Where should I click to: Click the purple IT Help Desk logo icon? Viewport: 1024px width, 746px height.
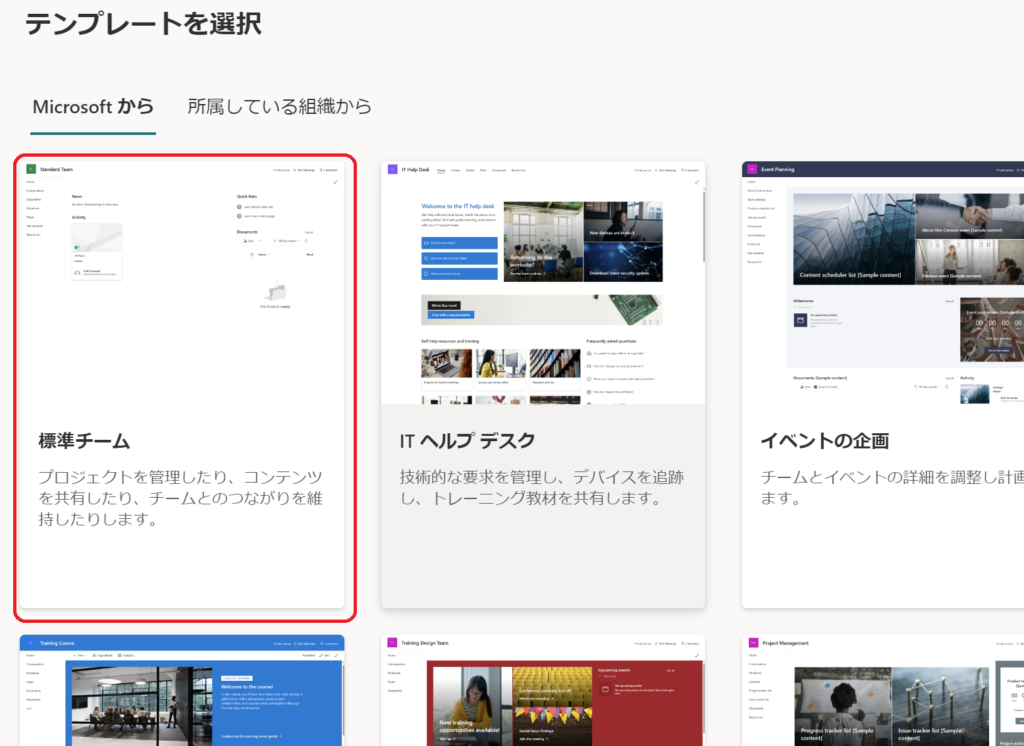pyautogui.click(x=392, y=169)
